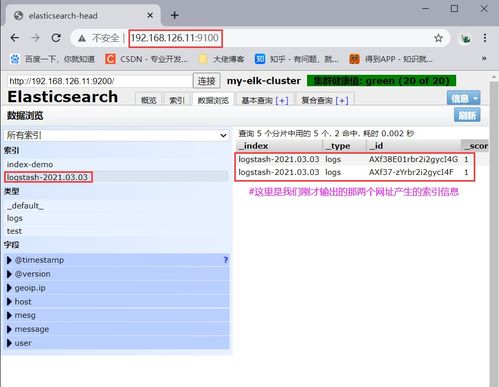The width and height of the screenshot is (499, 387).
Task: Open the 得到APP bookmark
Action: click(391, 59)
